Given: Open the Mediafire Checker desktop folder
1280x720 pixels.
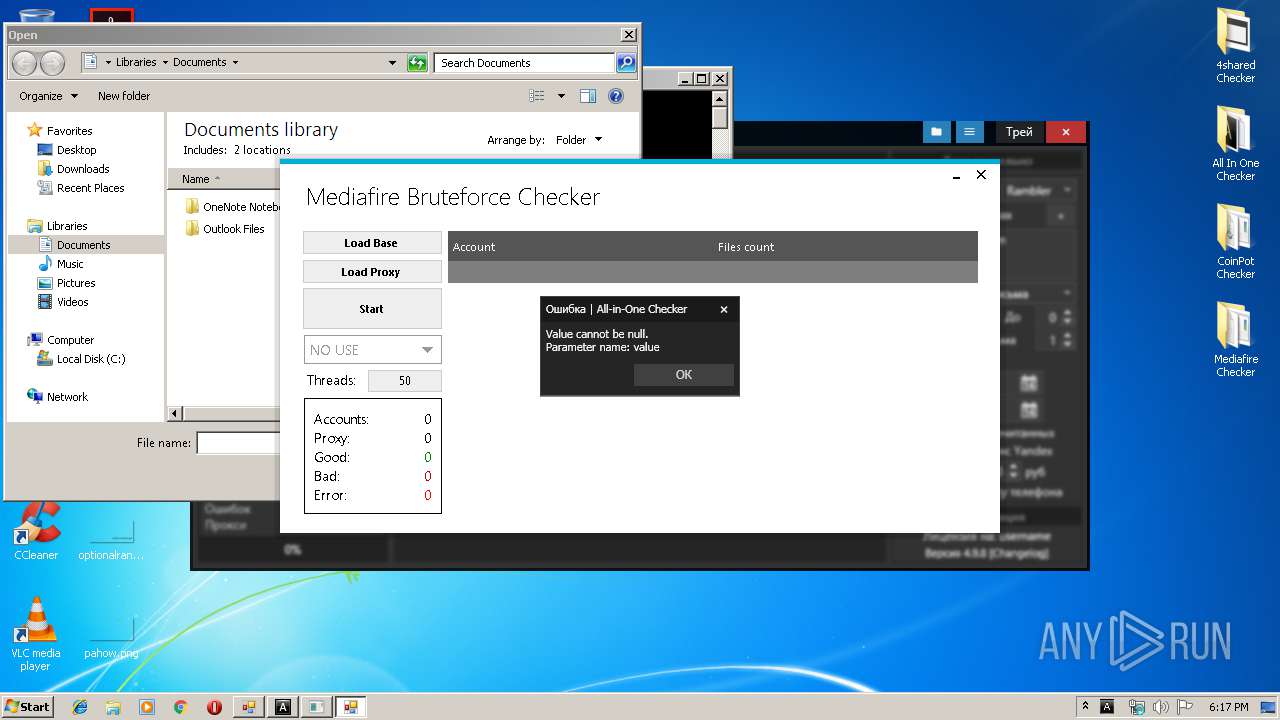Looking at the screenshot, I should coord(1235,340).
